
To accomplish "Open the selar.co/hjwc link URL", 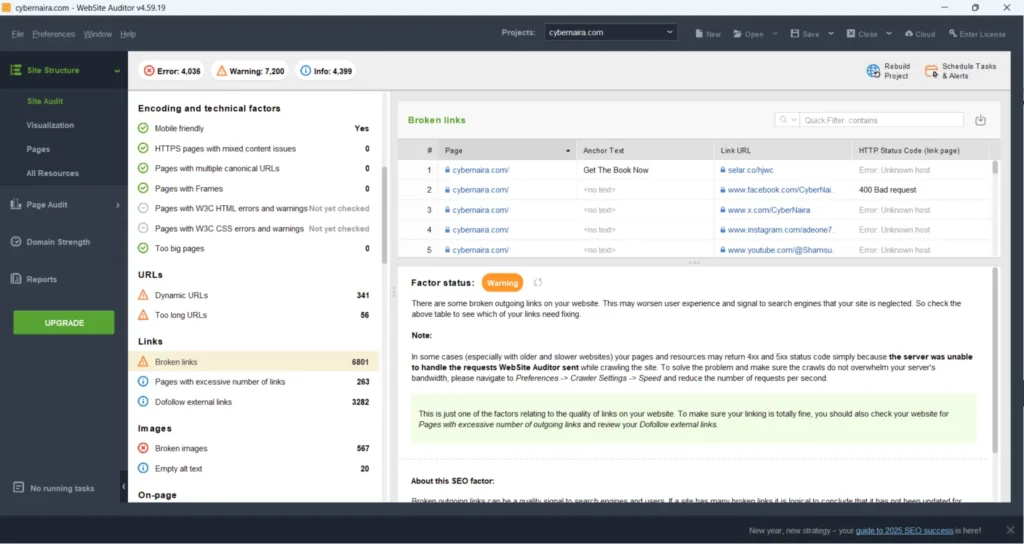I will [x=750, y=170].
